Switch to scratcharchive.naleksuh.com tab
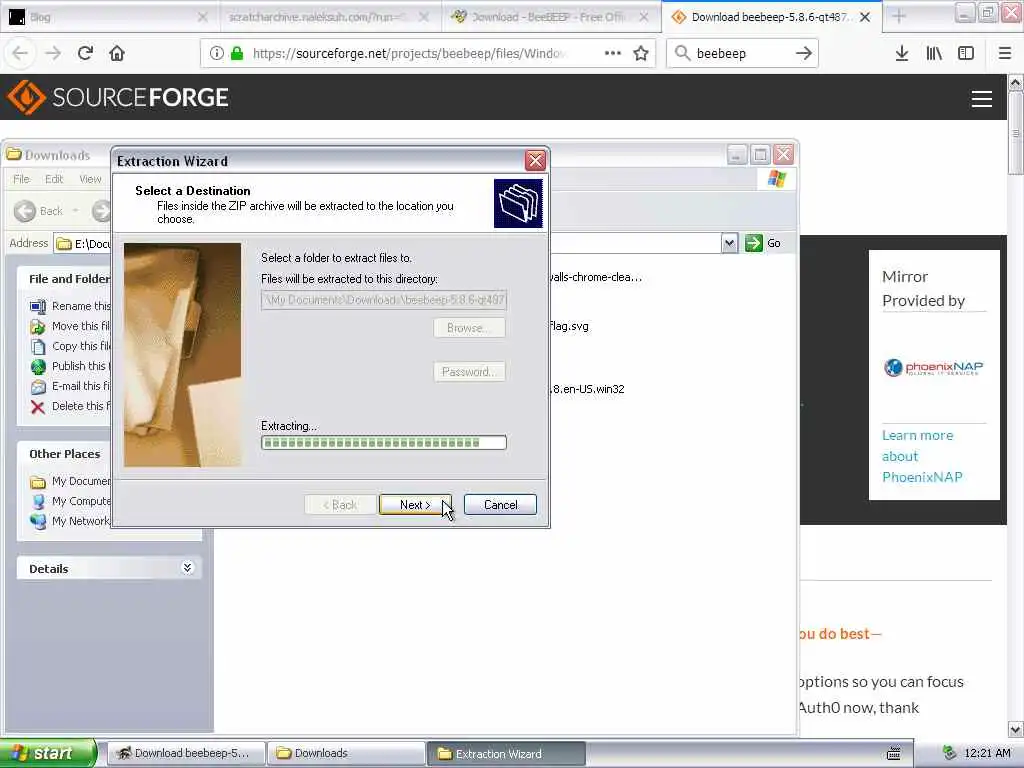 (329, 17)
